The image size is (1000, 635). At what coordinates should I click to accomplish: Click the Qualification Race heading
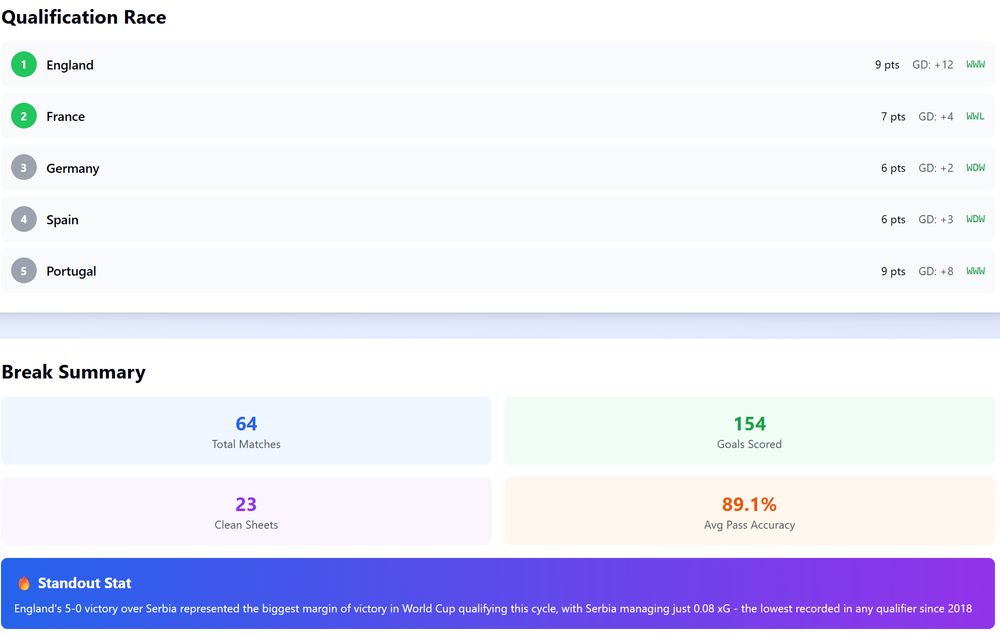pos(84,17)
